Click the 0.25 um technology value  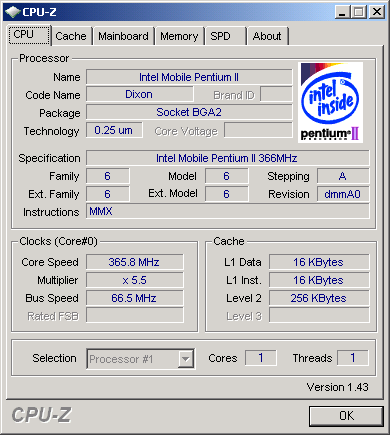coord(114,130)
